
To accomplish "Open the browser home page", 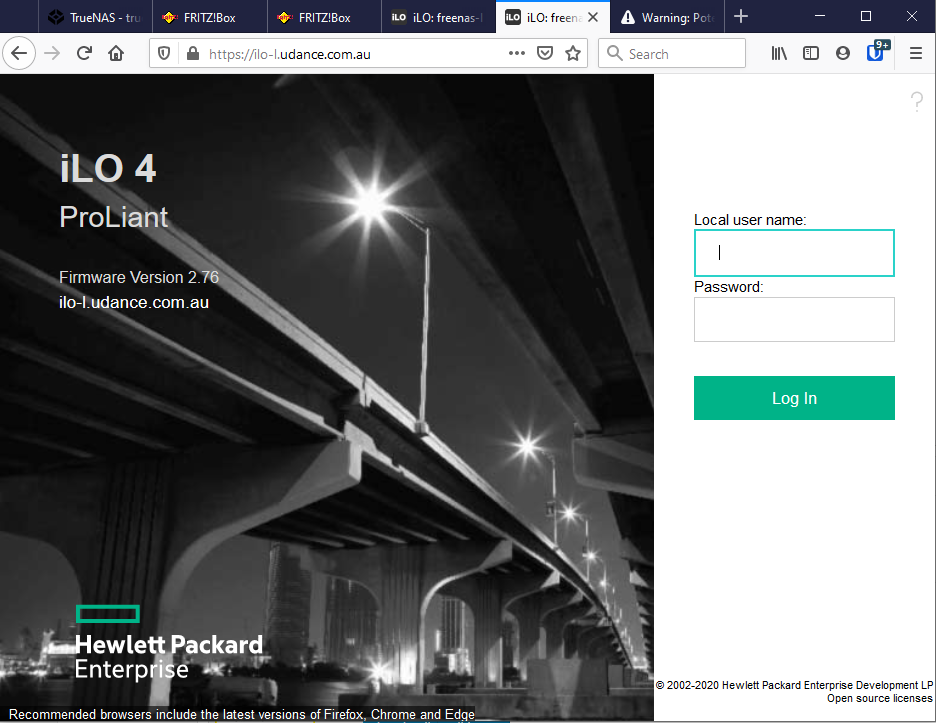I will tap(116, 54).
